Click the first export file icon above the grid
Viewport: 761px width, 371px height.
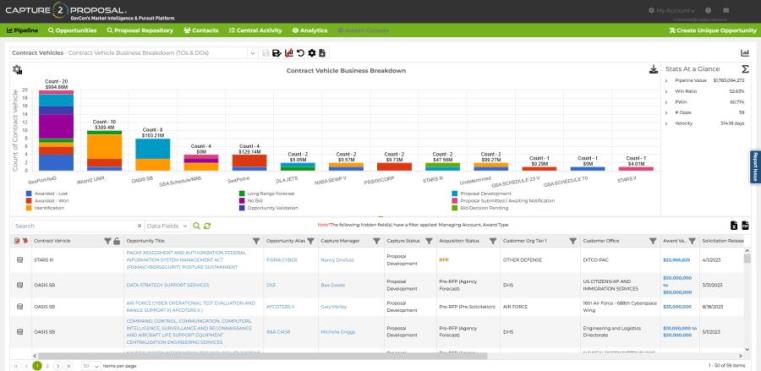coord(734,225)
